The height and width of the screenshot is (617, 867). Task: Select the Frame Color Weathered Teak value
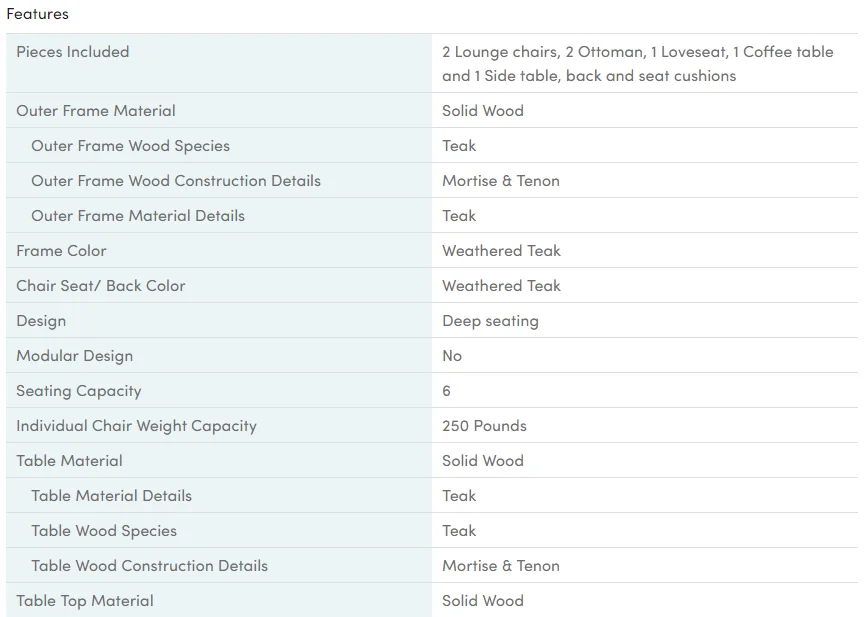[x=501, y=251]
